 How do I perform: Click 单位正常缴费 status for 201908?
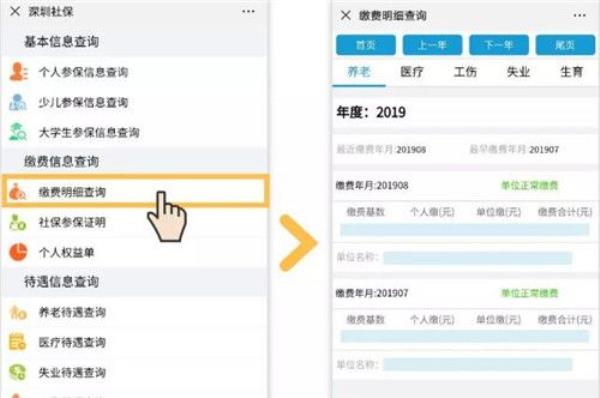tap(530, 186)
